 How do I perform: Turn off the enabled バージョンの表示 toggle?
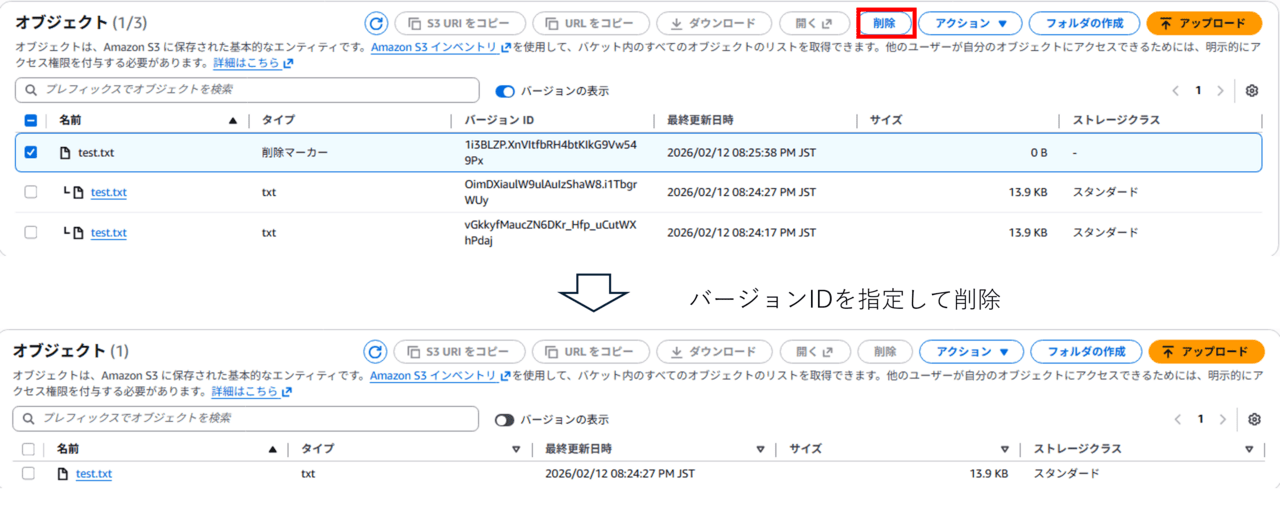point(505,92)
